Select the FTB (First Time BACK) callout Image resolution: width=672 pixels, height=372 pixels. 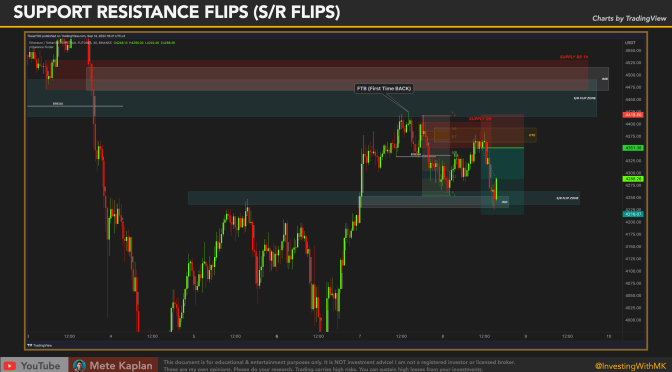[384, 89]
